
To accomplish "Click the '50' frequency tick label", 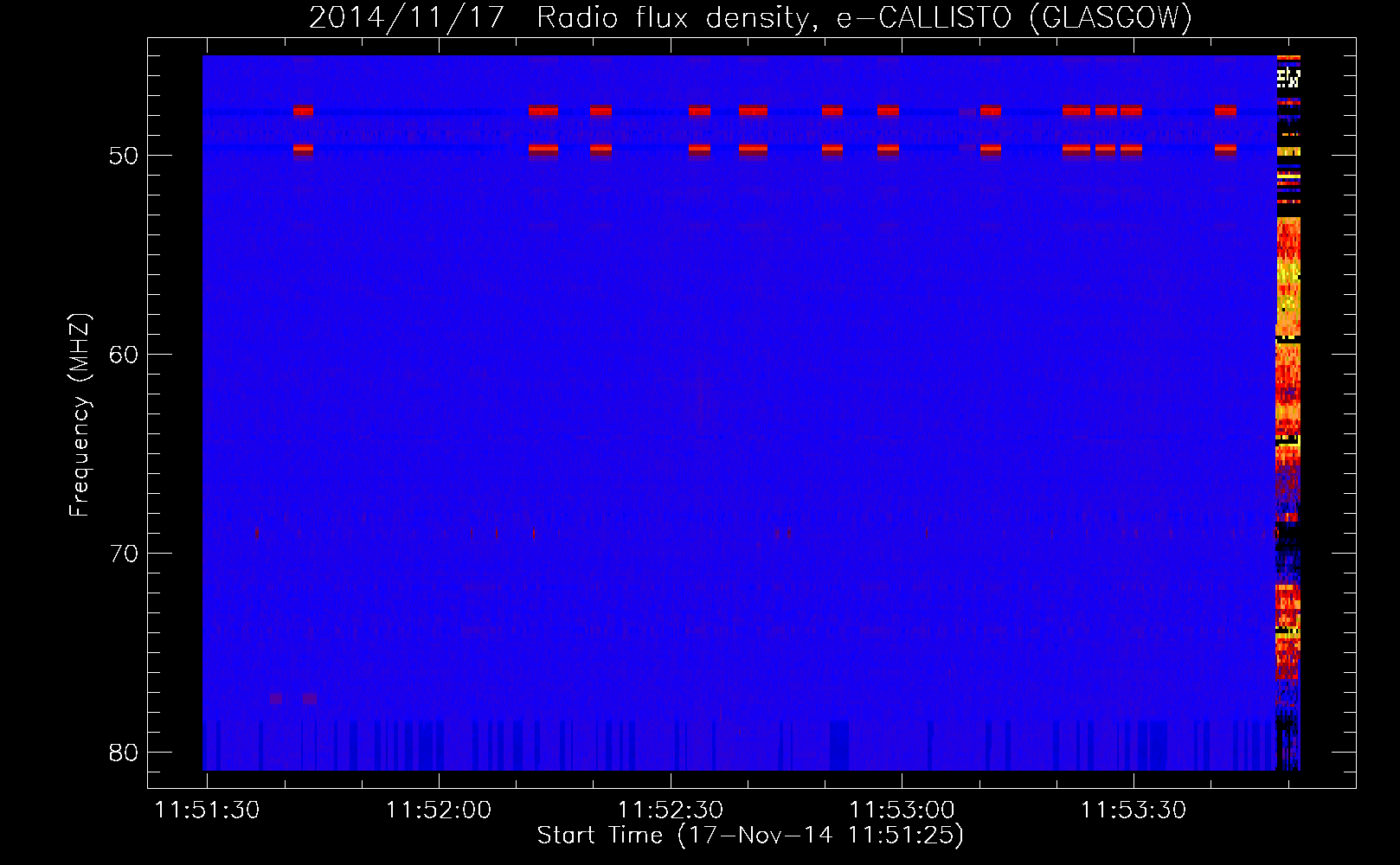I will pyautogui.click(x=124, y=156).
